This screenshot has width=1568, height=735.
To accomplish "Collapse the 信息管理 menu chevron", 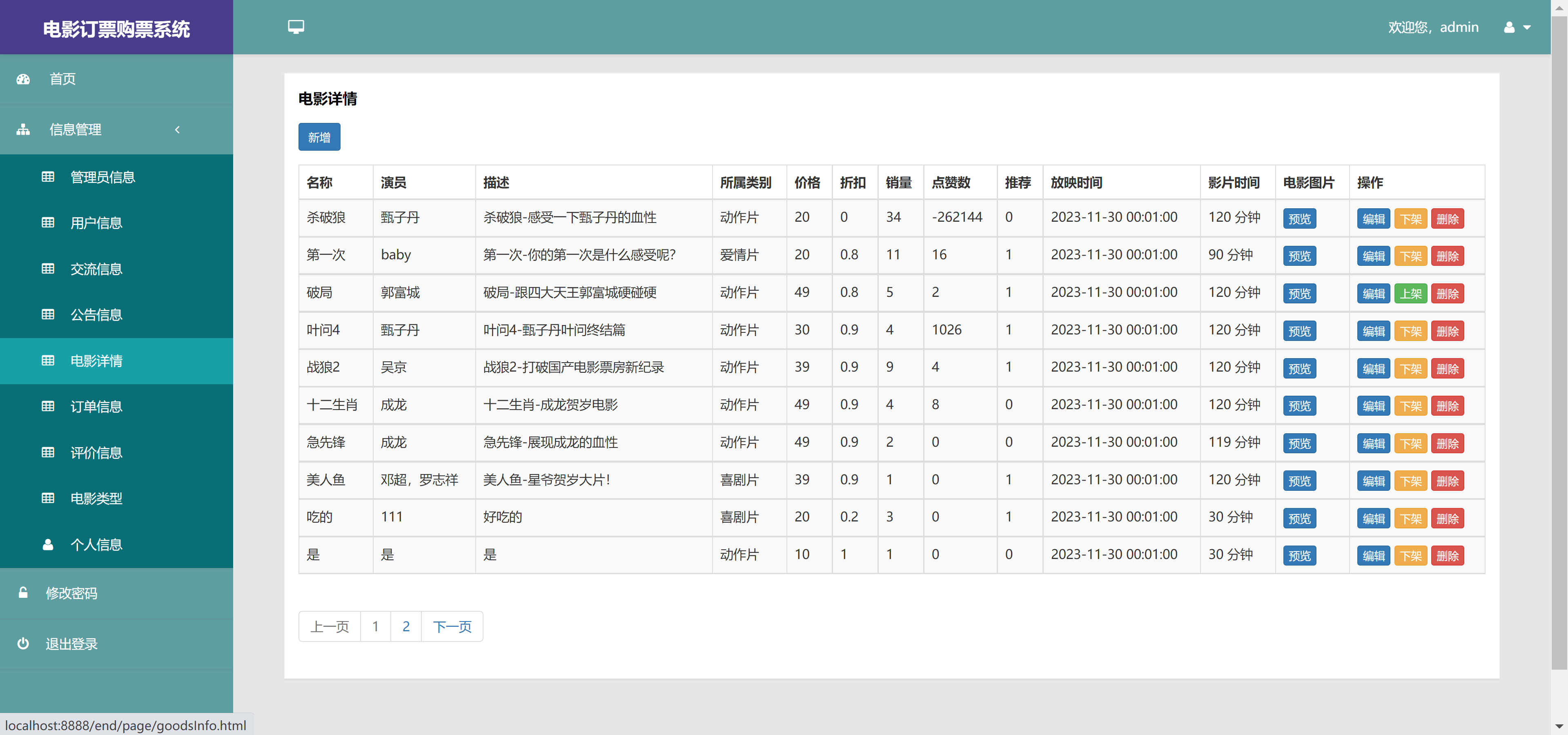I will pyautogui.click(x=177, y=129).
